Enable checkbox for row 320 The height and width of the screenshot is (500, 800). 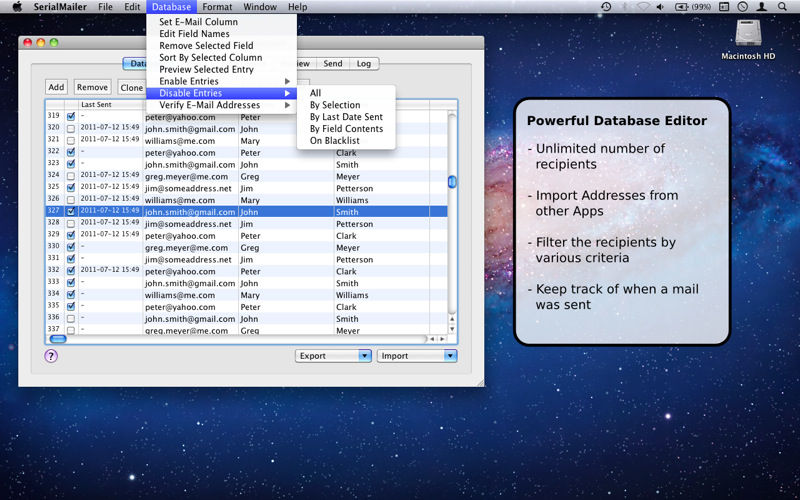tap(71, 129)
